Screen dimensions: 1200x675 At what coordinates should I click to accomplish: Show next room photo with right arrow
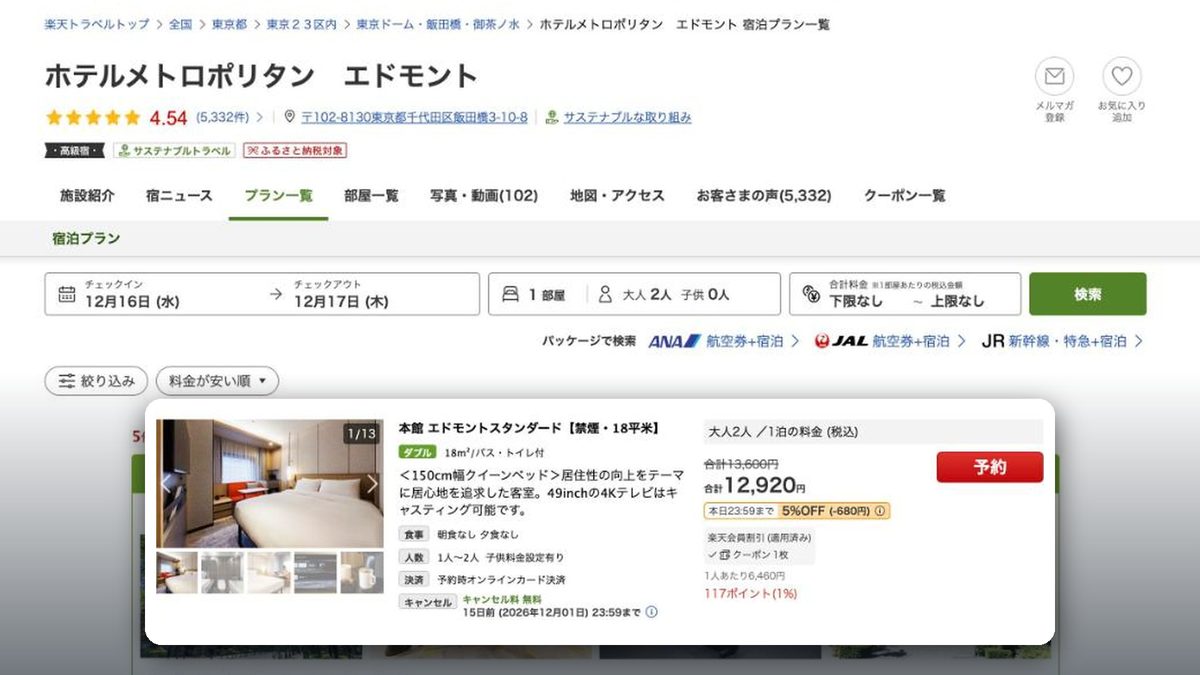[372, 484]
